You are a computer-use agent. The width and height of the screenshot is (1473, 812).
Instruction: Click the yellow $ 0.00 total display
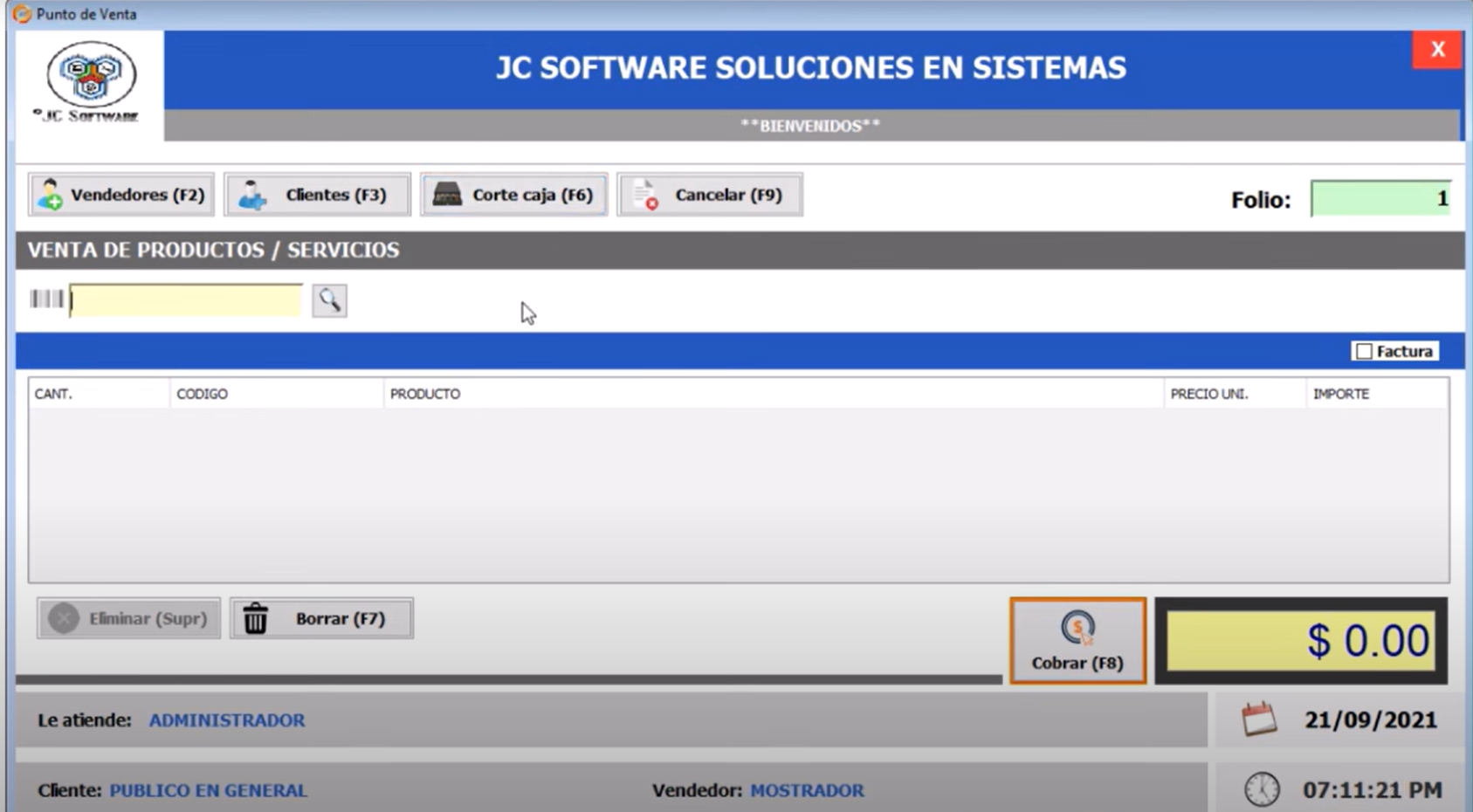(x=1300, y=641)
